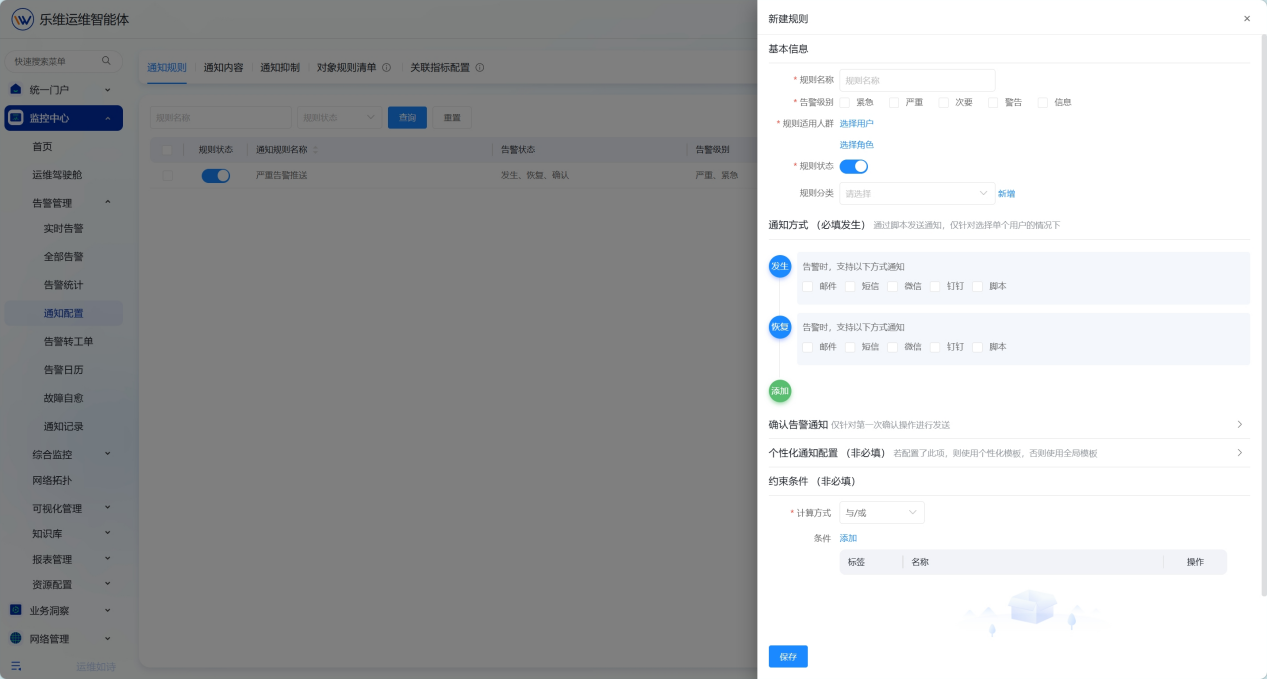The image size is (1267, 679).
Task: Check the 紧急 alert level checkbox
Action: pyautogui.click(x=845, y=102)
